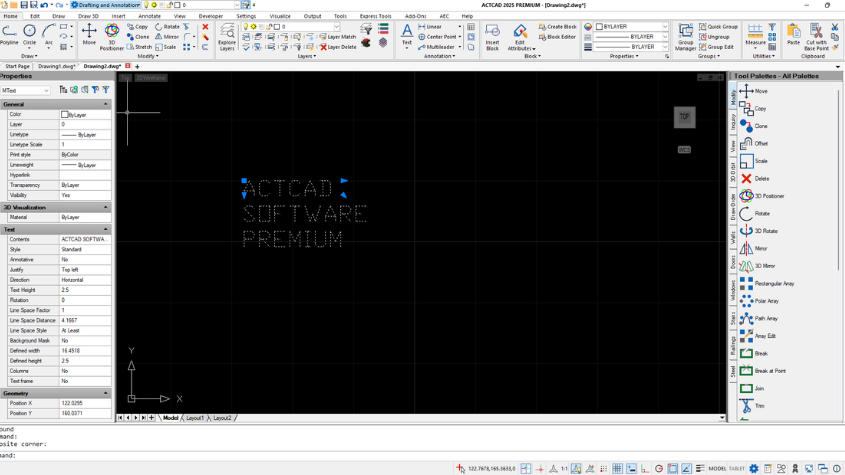Open status bar settings gear
The width and height of the screenshot is (845, 475).
pos(754,469)
